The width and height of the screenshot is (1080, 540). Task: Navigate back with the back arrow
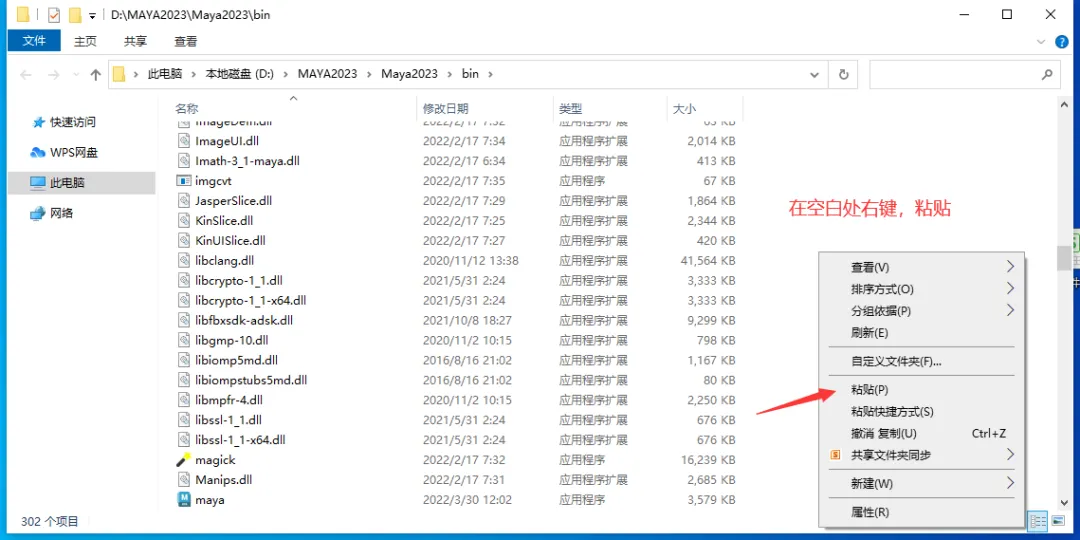25,74
